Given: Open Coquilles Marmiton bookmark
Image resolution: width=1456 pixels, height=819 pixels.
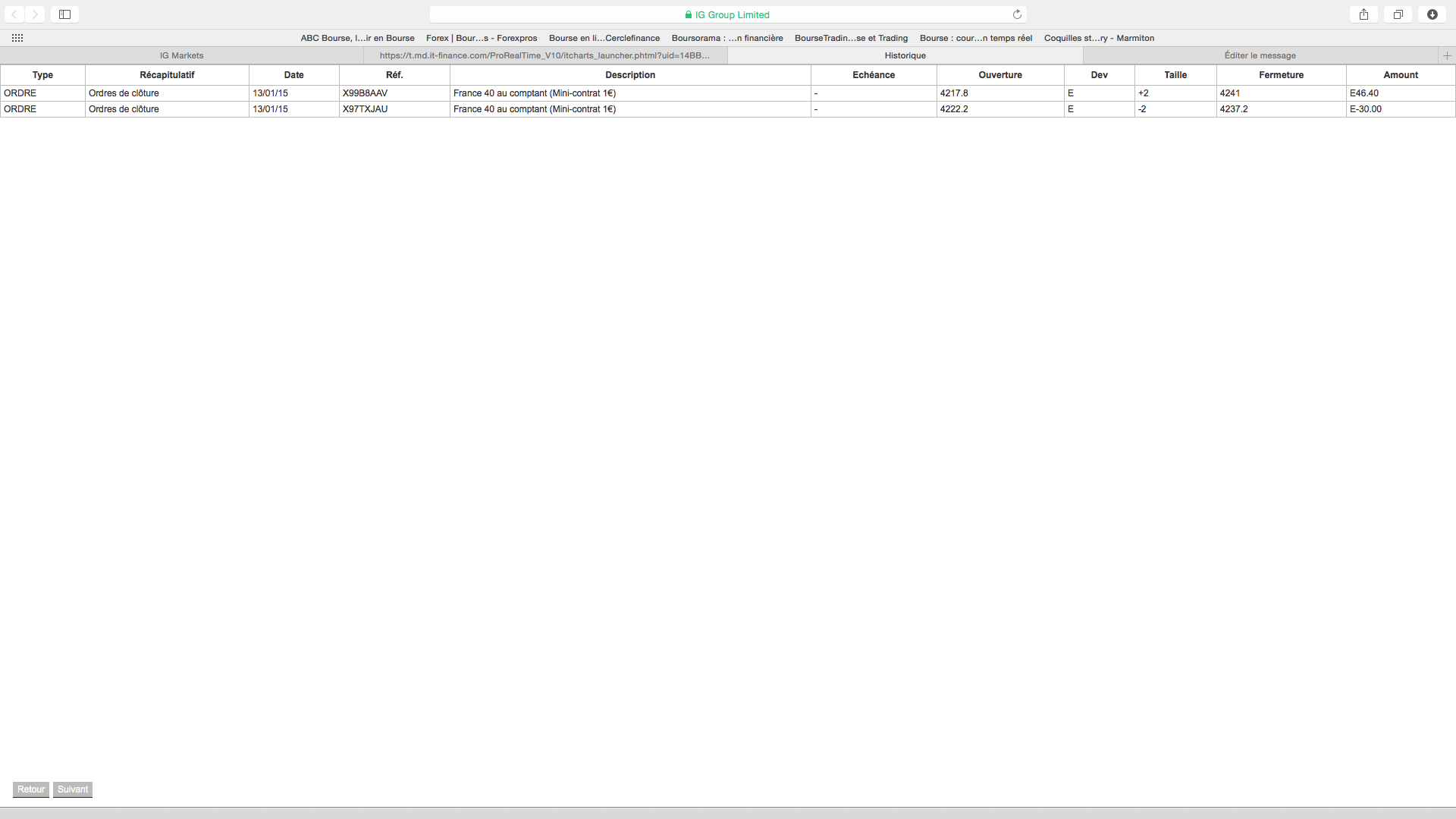Looking at the screenshot, I should (x=1099, y=38).
